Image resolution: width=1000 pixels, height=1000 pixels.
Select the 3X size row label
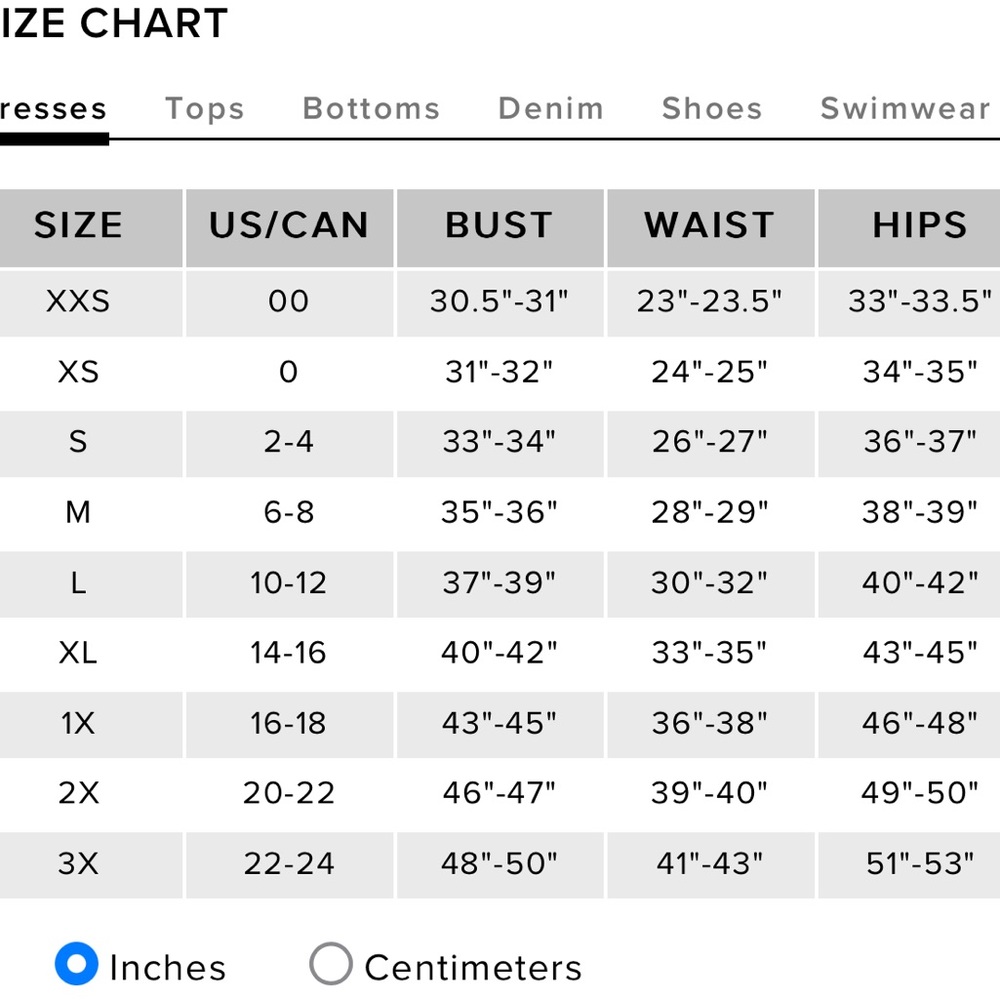point(78,865)
